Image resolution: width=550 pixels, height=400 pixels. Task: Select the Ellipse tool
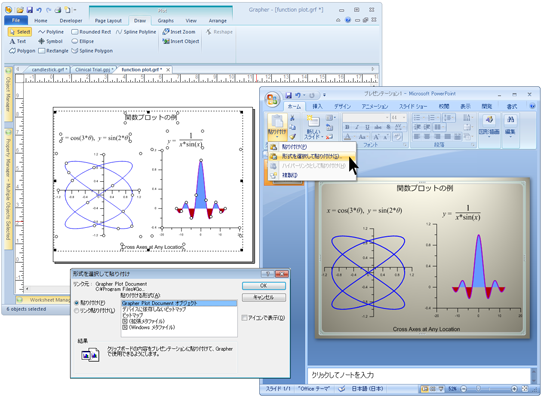click(82, 41)
